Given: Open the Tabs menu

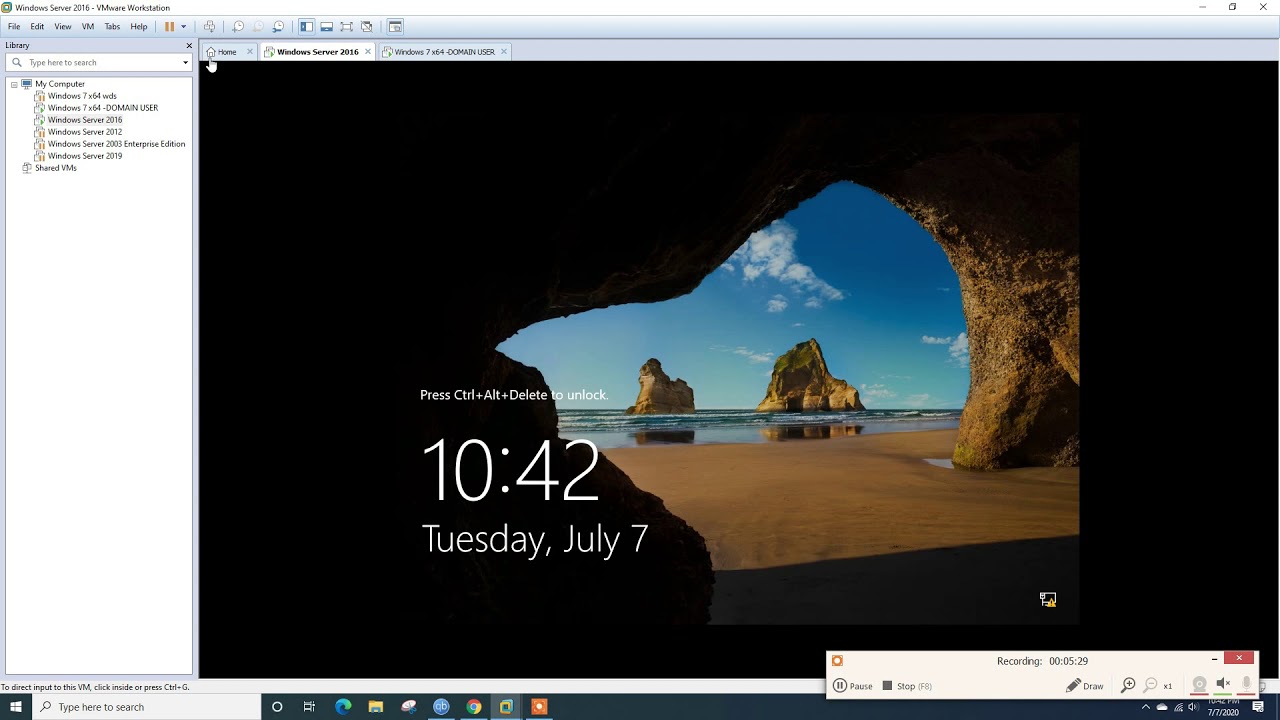Looking at the screenshot, I should tap(112, 27).
